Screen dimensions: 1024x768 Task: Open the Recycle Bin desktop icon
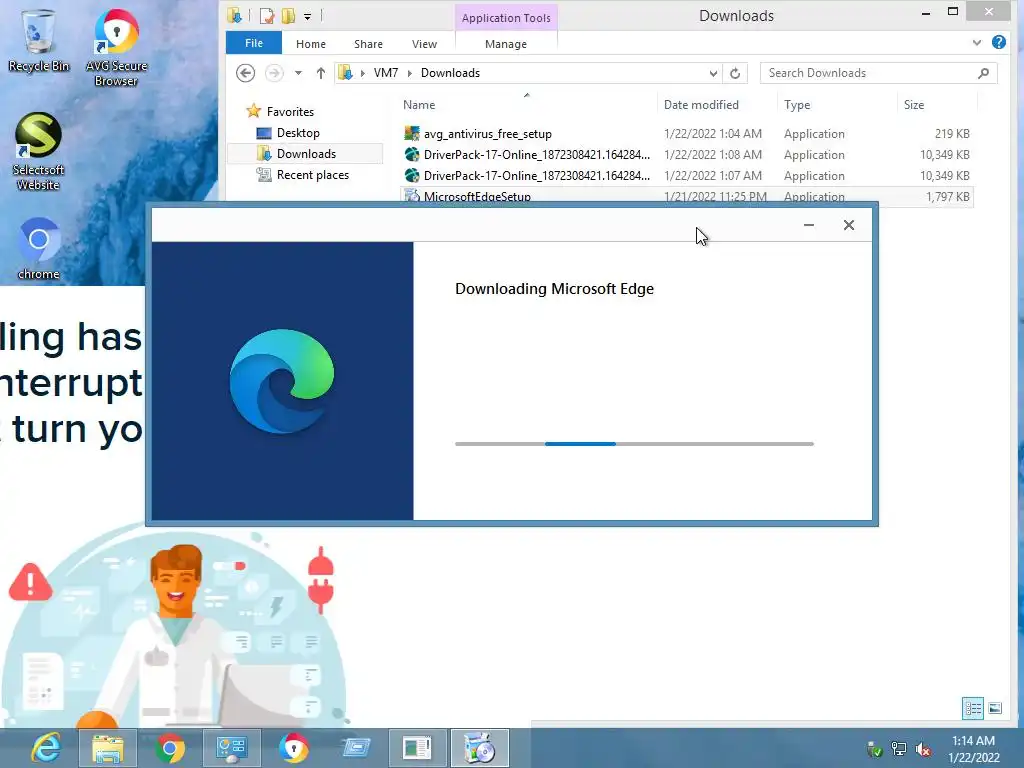point(39,40)
